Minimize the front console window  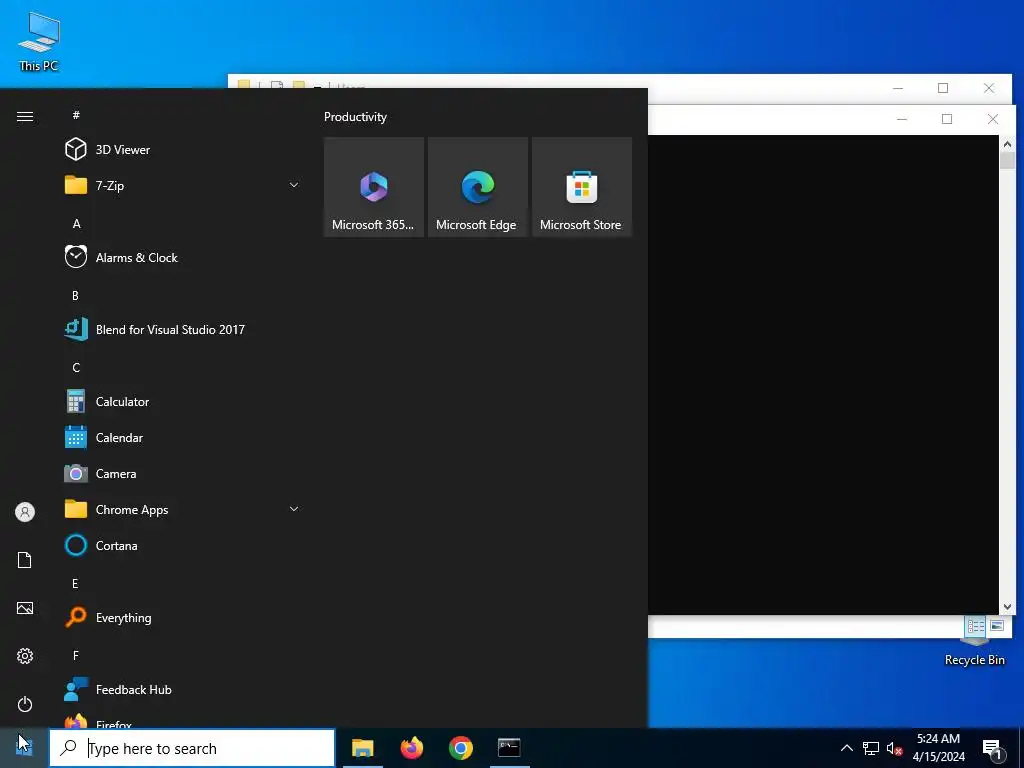[x=902, y=119]
